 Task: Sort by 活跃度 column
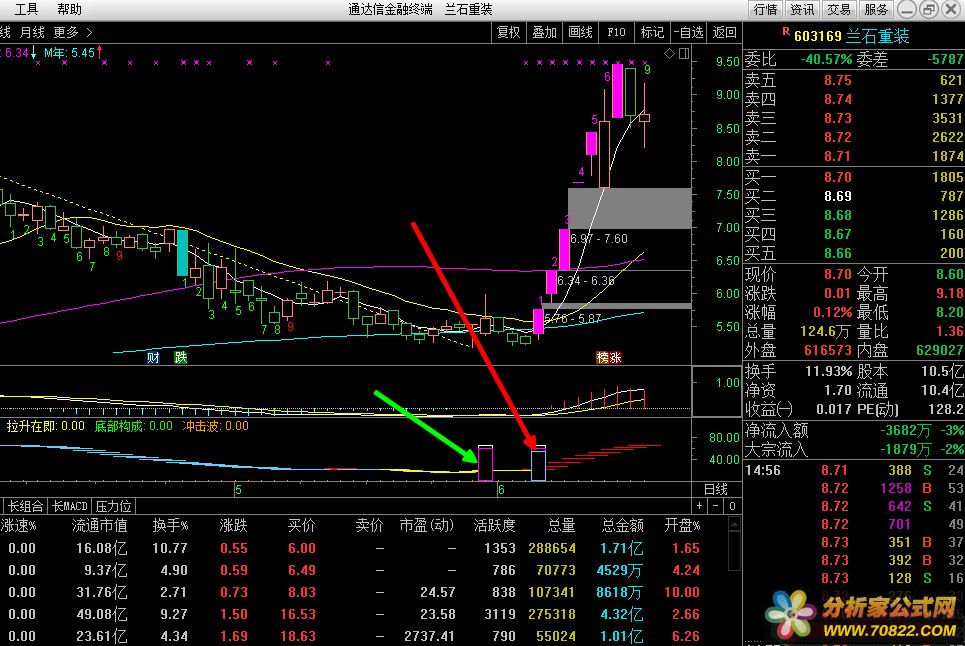[494, 525]
